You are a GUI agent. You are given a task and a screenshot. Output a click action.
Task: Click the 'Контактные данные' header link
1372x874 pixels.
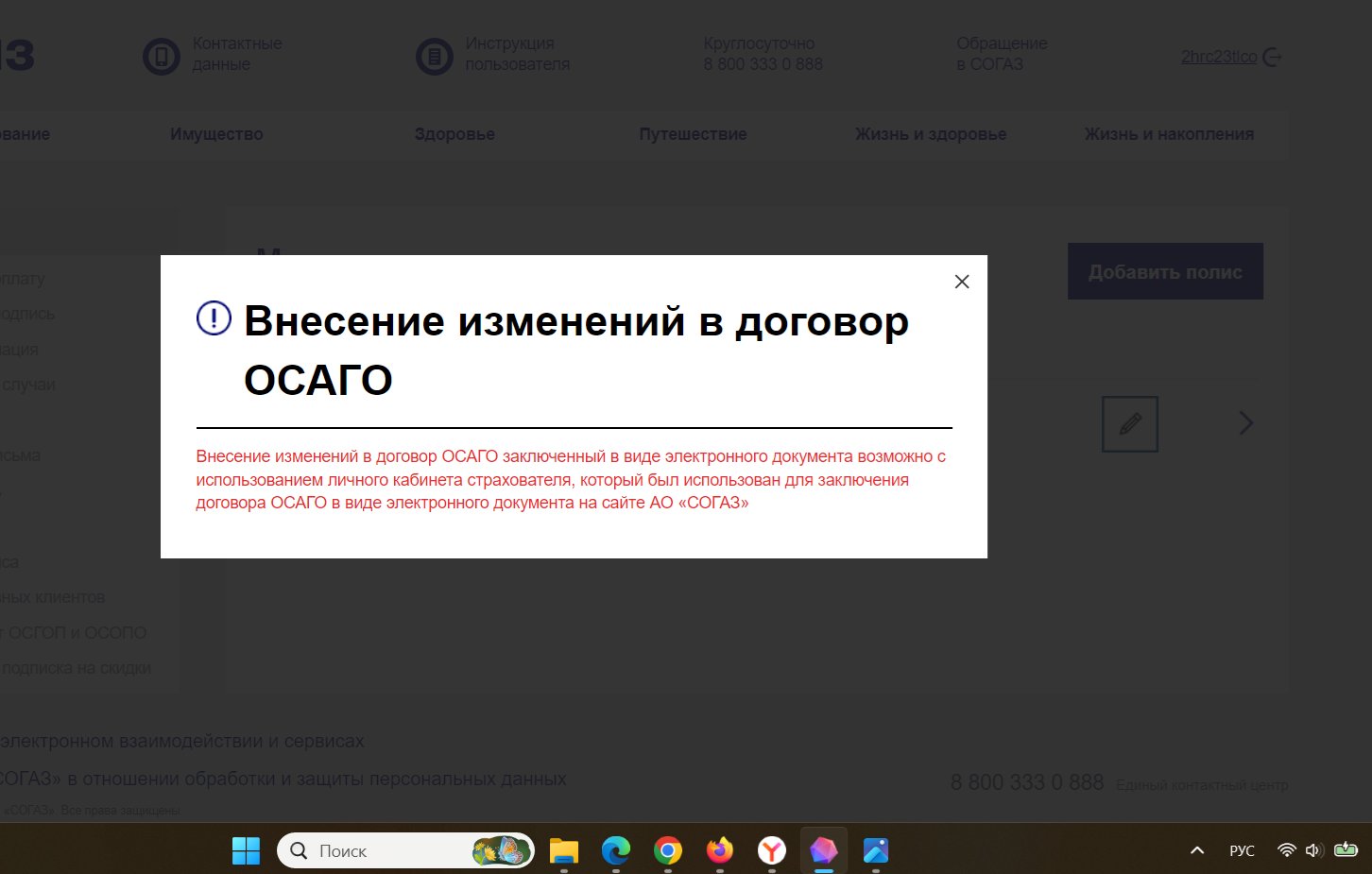coord(237,54)
